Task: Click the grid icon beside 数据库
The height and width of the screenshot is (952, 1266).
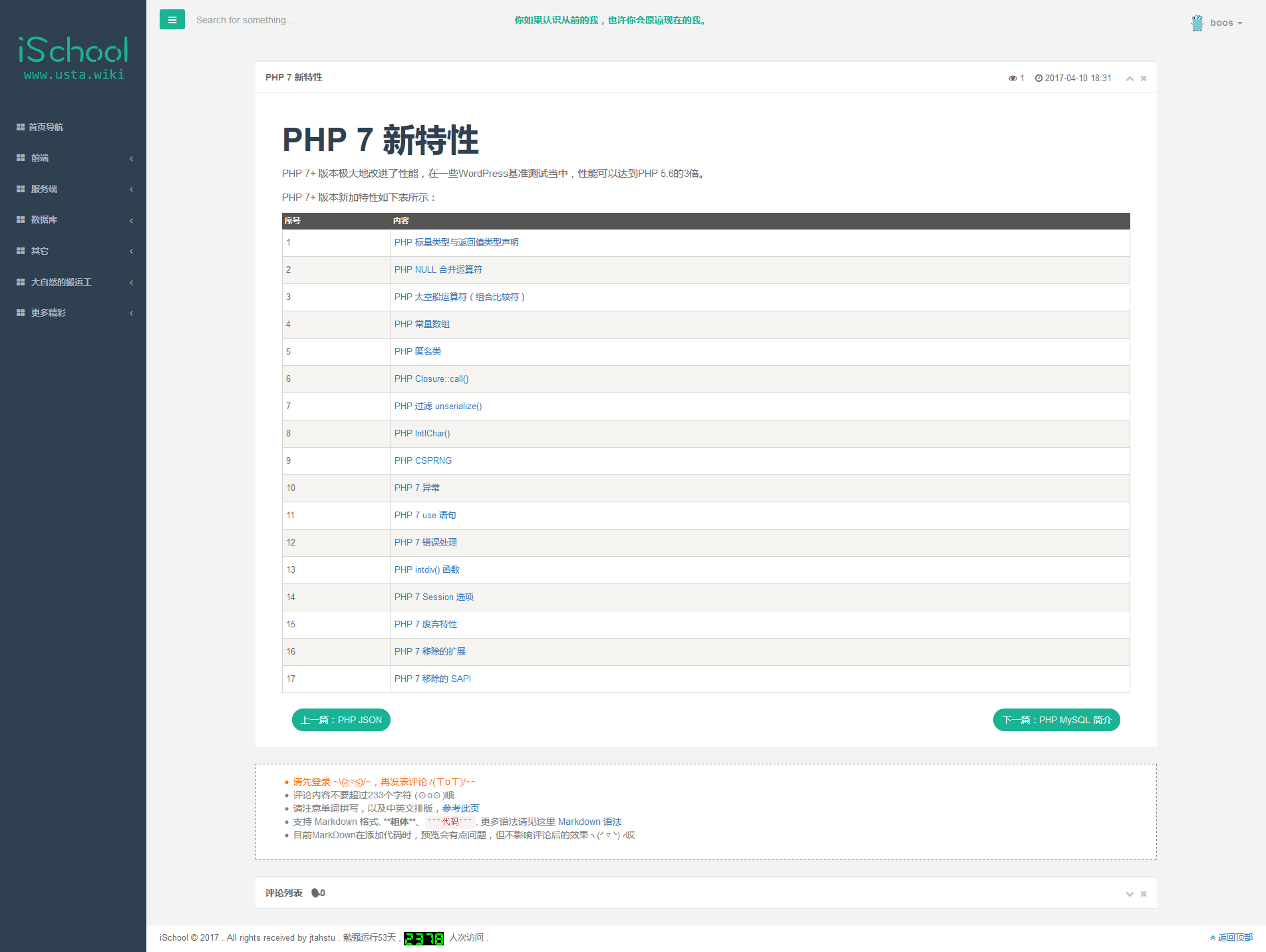Action: [21, 220]
